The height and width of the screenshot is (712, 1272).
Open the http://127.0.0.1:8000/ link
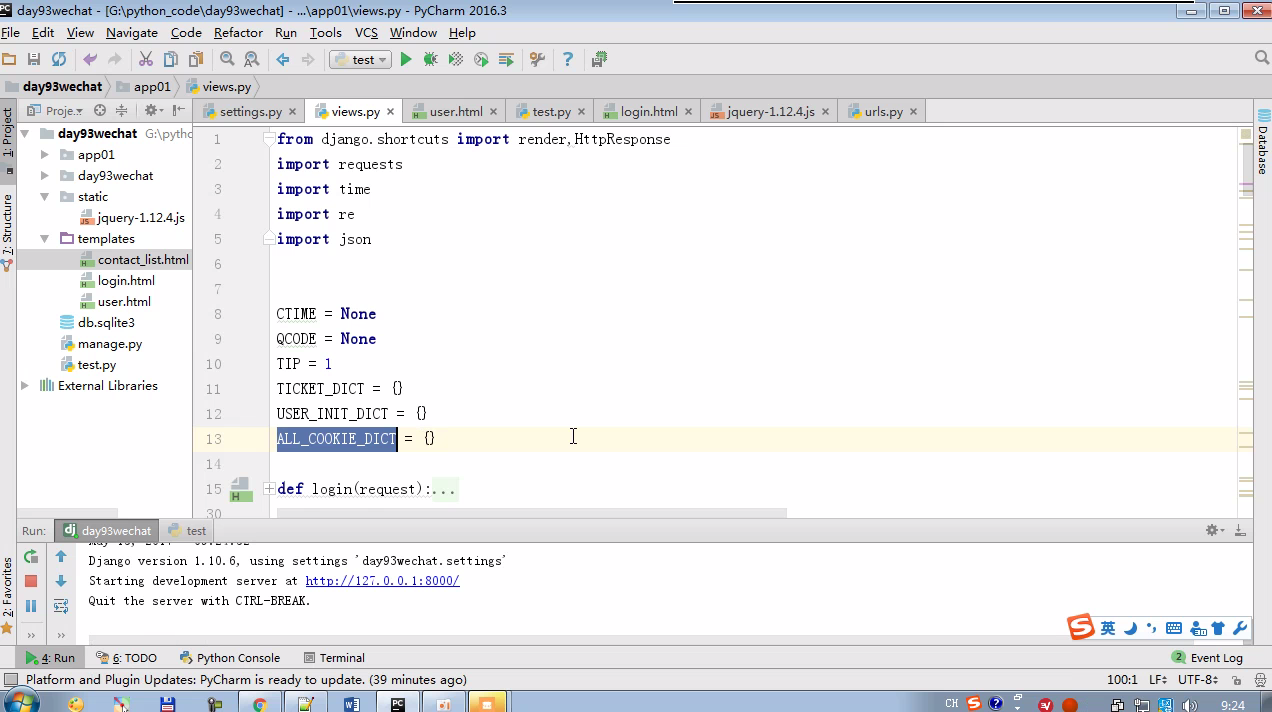(382, 581)
